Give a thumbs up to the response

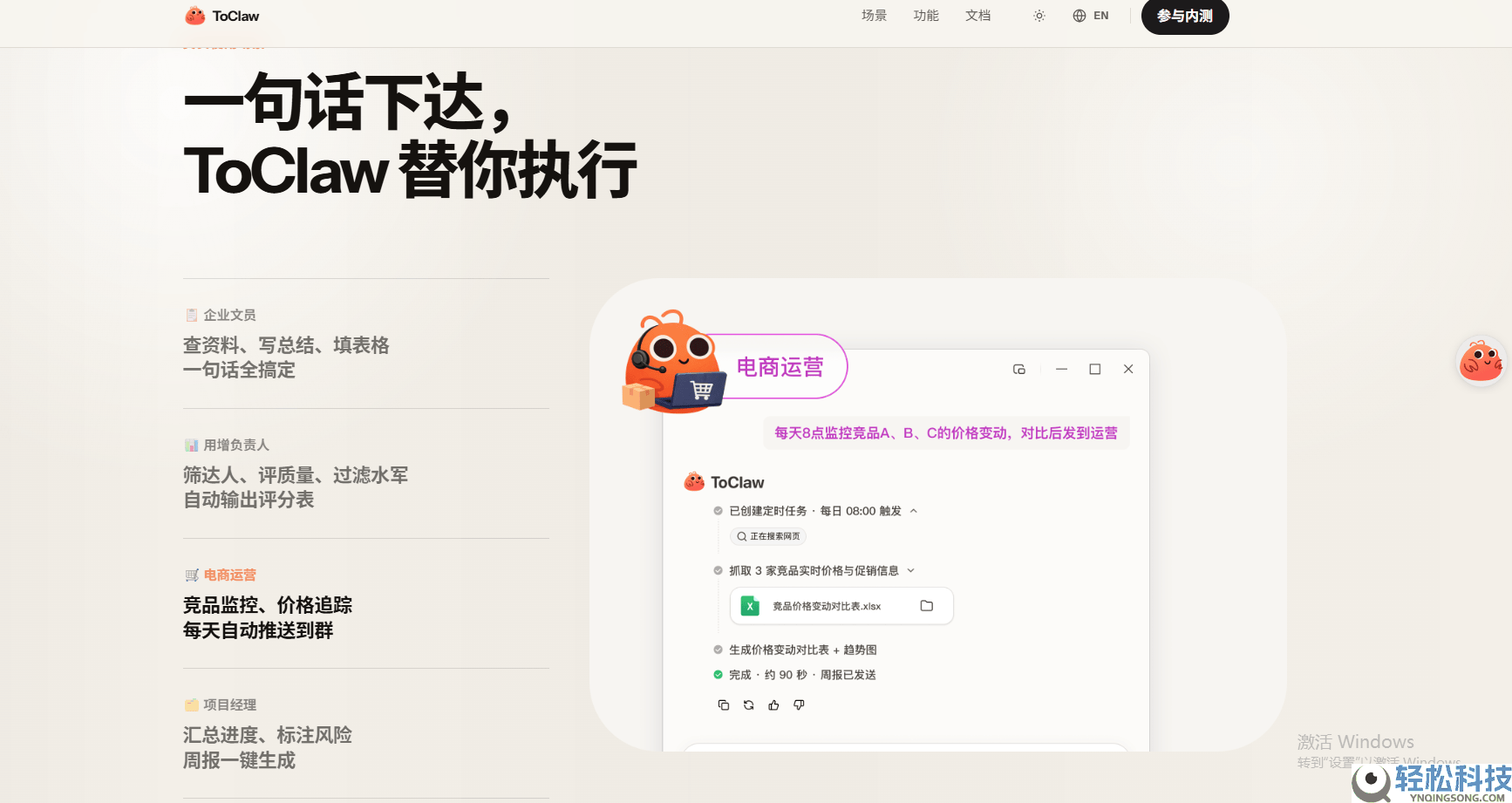[773, 704]
